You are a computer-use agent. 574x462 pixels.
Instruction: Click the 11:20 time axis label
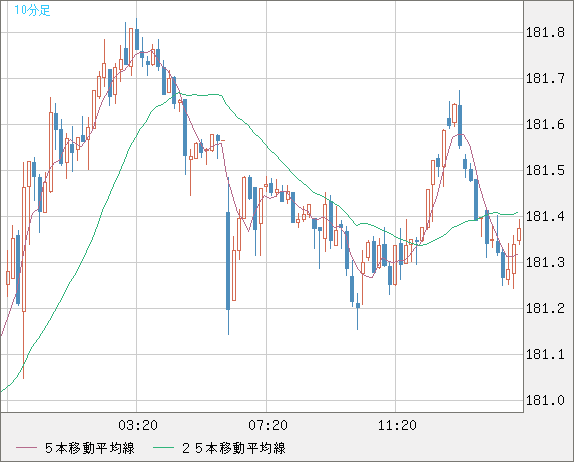397,425
